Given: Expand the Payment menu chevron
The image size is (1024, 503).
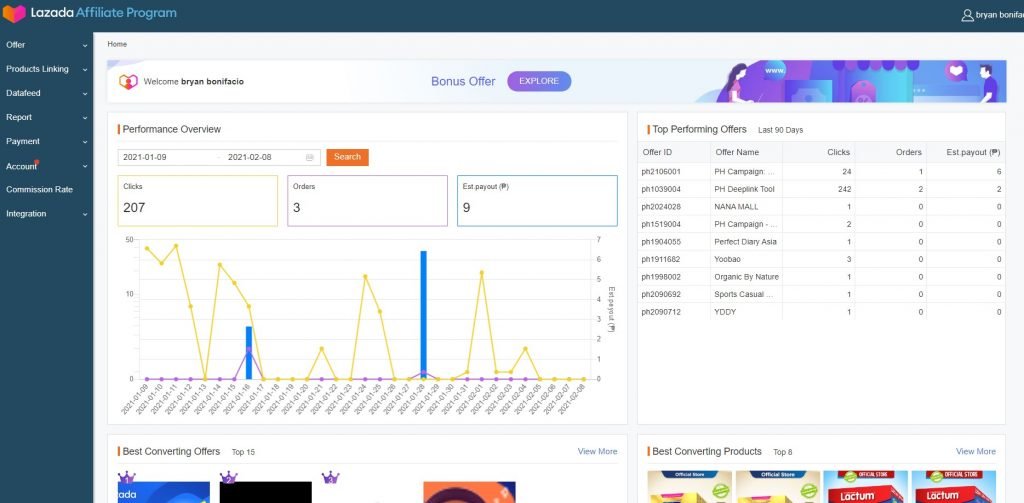Looking at the screenshot, I should coord(85,142).
